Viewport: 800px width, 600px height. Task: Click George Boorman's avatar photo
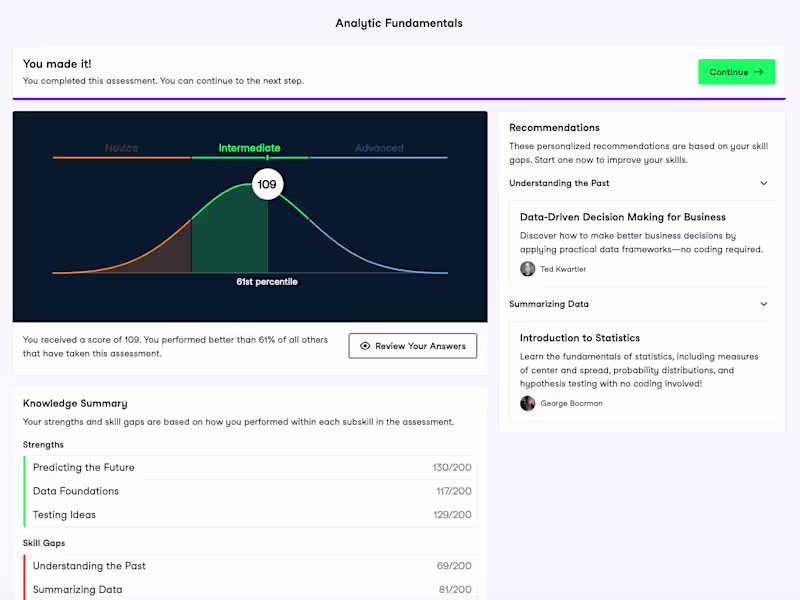point(528,403)
